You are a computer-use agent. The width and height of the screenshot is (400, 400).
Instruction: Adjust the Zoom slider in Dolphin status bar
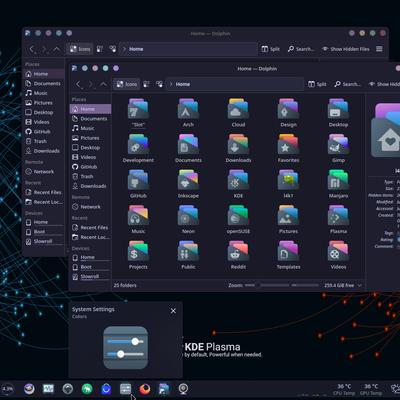coord(282,285)
